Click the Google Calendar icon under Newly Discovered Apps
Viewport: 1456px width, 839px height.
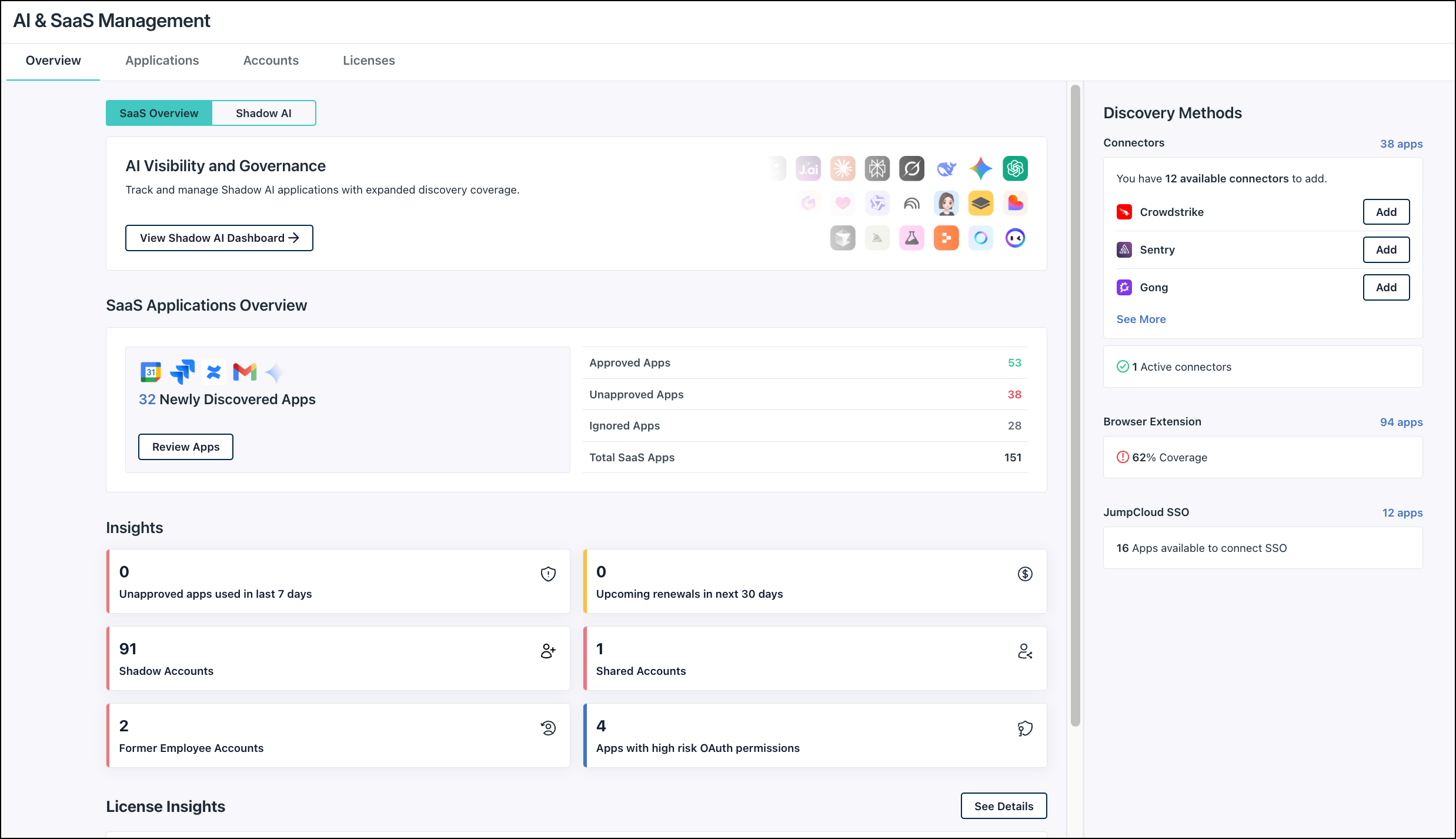[x=151, y=372]
